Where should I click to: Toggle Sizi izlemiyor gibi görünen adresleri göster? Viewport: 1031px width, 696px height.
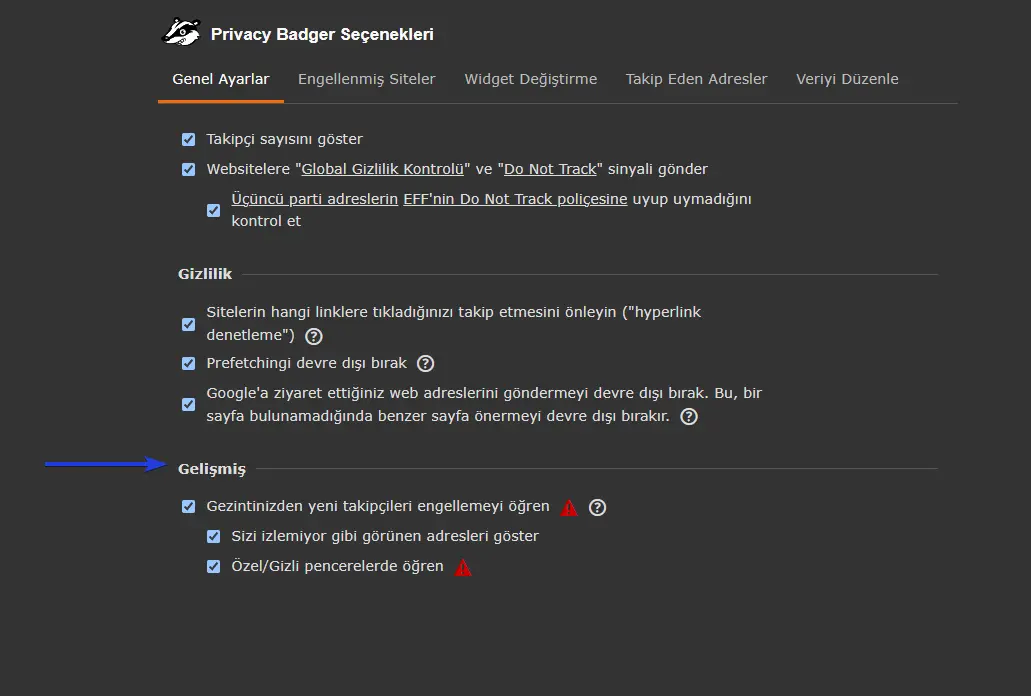pos(214,536)
